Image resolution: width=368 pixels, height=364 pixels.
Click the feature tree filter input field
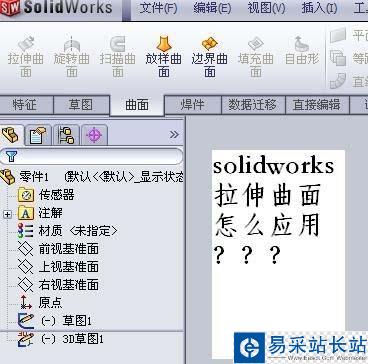click(x=91, y=156)
